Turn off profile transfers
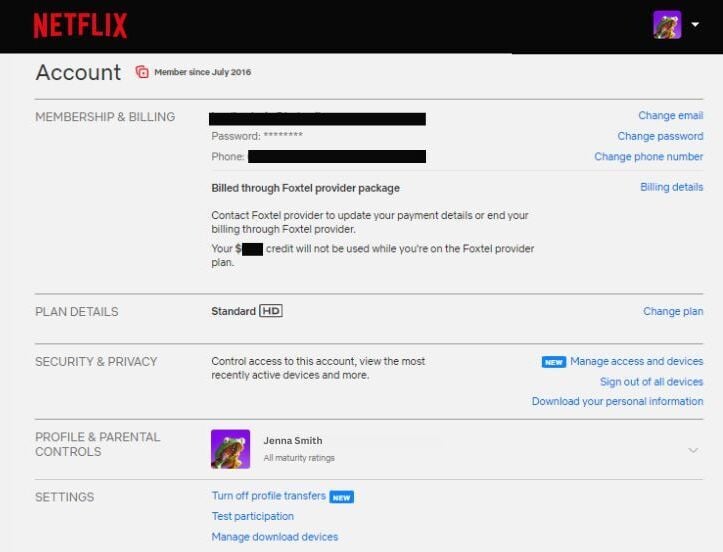 tap(268, 496)
